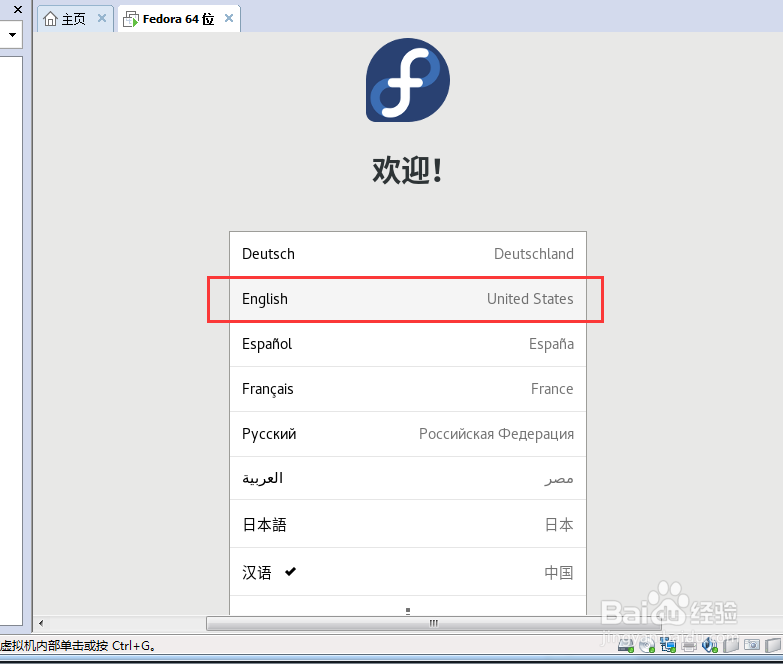Click the second removable device icon at far right
The height and width of the screenshot is (664, 783).
pyautogui.click(x=773, y=646)
